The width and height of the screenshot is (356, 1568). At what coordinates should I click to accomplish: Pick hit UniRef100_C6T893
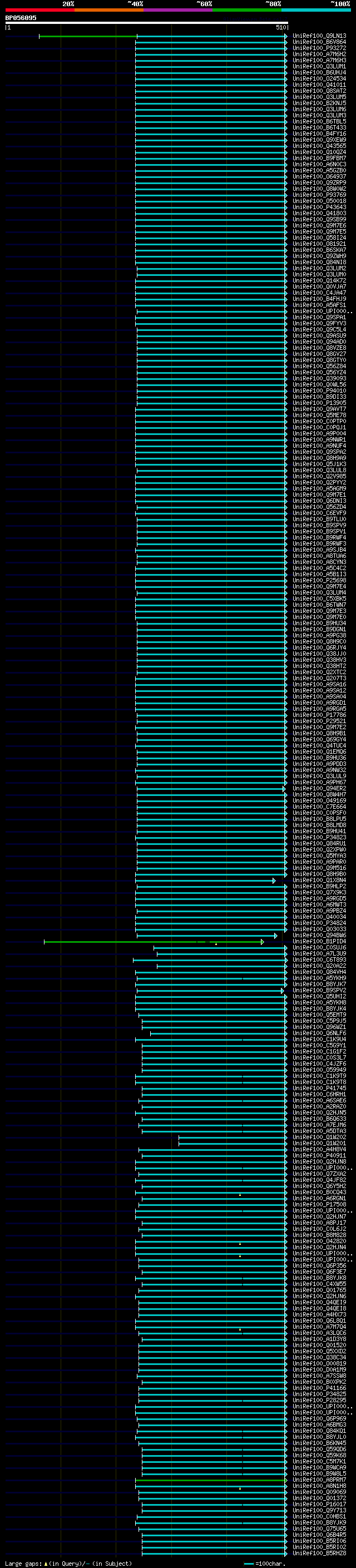click(319, 960)
